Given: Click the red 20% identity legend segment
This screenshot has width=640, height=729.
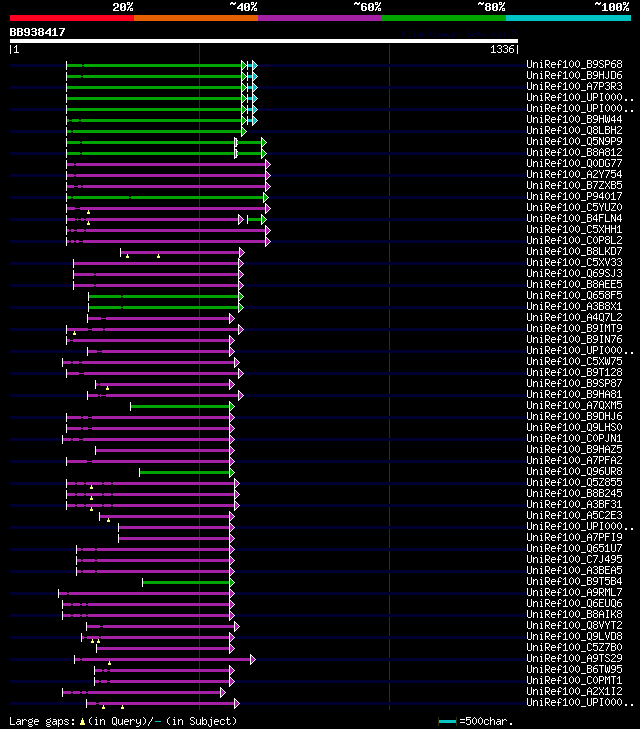Looking at the screenshot, I should click(x=72, y=18).
